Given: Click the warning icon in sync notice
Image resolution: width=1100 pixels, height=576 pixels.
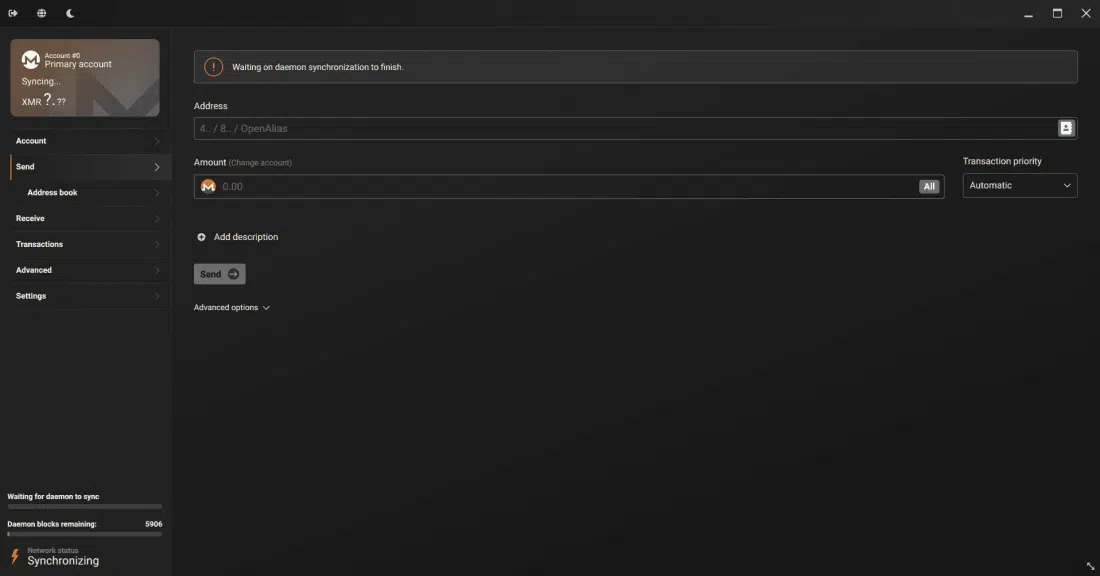Looking at the screenshot, I should (213, 67).
